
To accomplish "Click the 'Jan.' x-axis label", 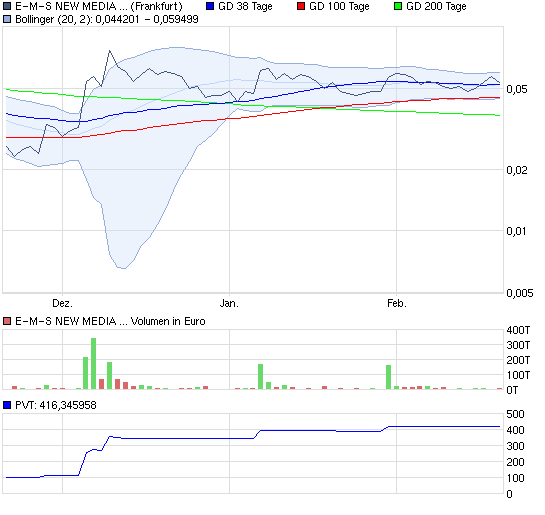I will coord(229,303).
